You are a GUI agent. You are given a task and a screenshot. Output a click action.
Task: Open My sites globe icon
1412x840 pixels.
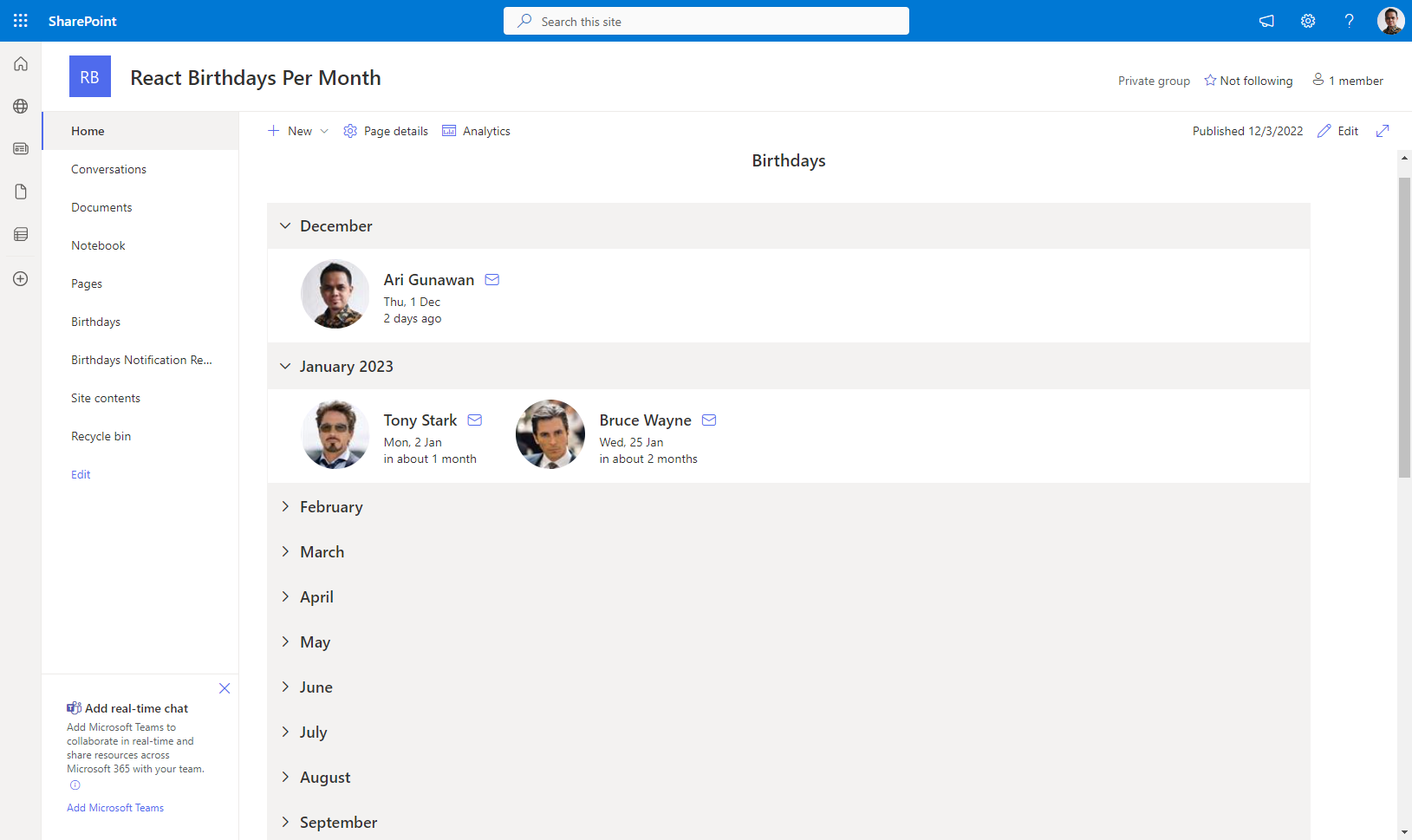tap(21, 107)
